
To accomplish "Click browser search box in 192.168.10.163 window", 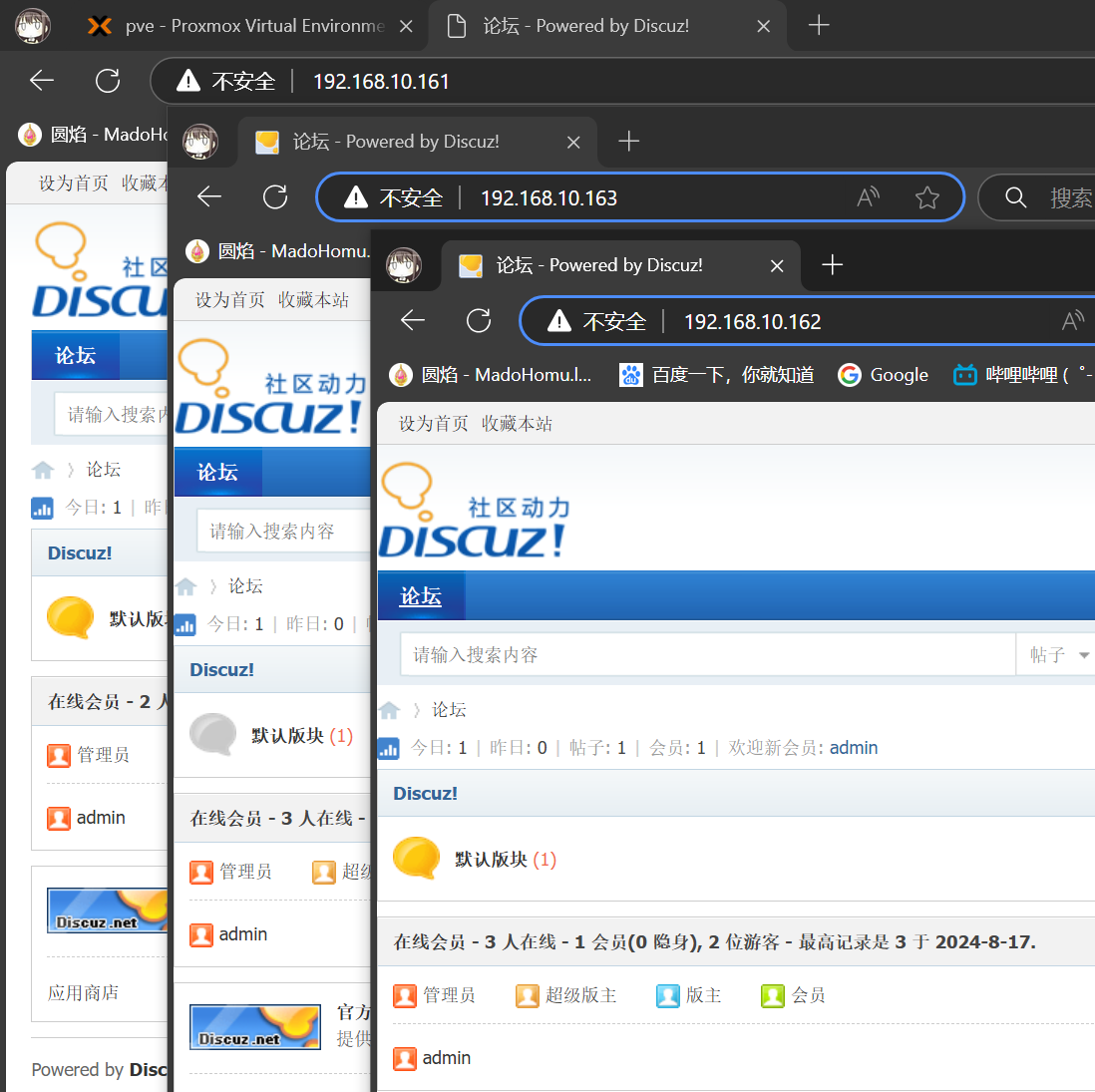I will pyautogui.click(x=1037, y=197).
